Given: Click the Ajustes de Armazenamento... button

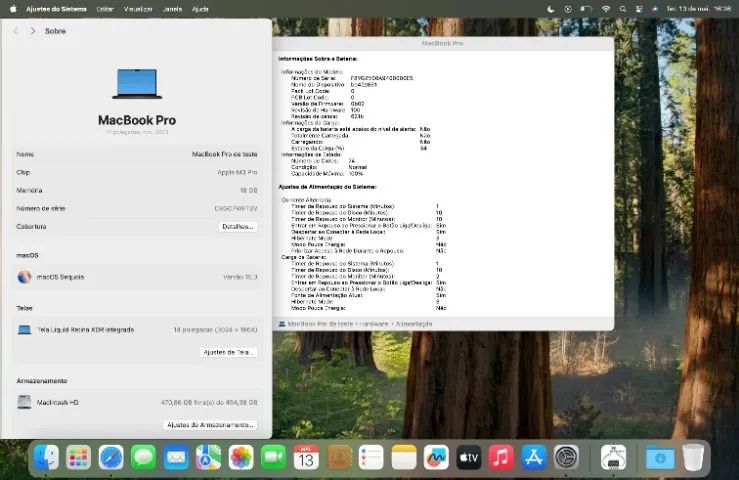Looking at the screenshot, I should [x=211, y=425].
